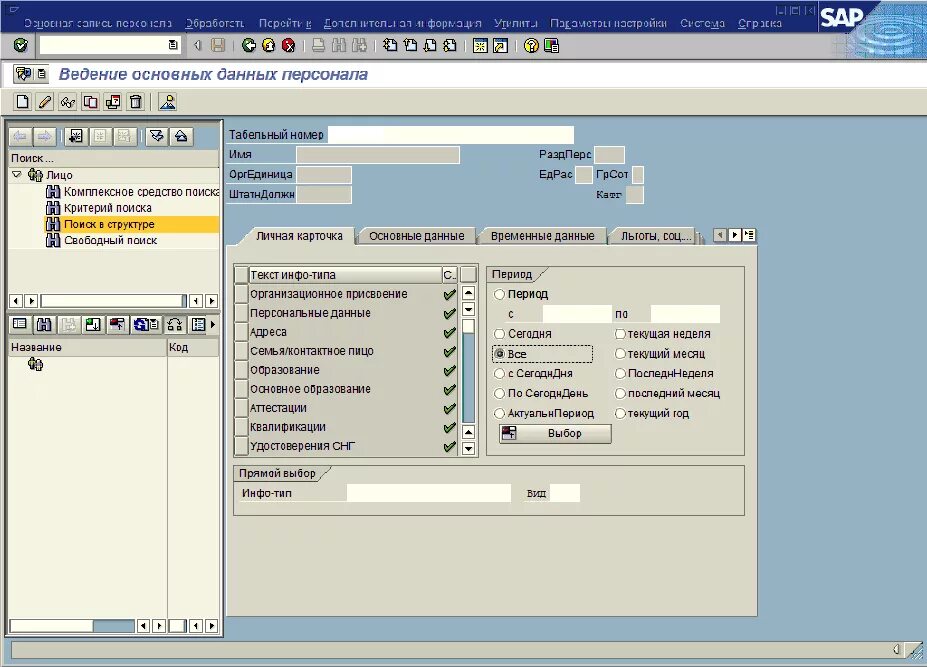
Task: Click the Create new session icon
Action: pyautogui.click(x=480, y=46)
